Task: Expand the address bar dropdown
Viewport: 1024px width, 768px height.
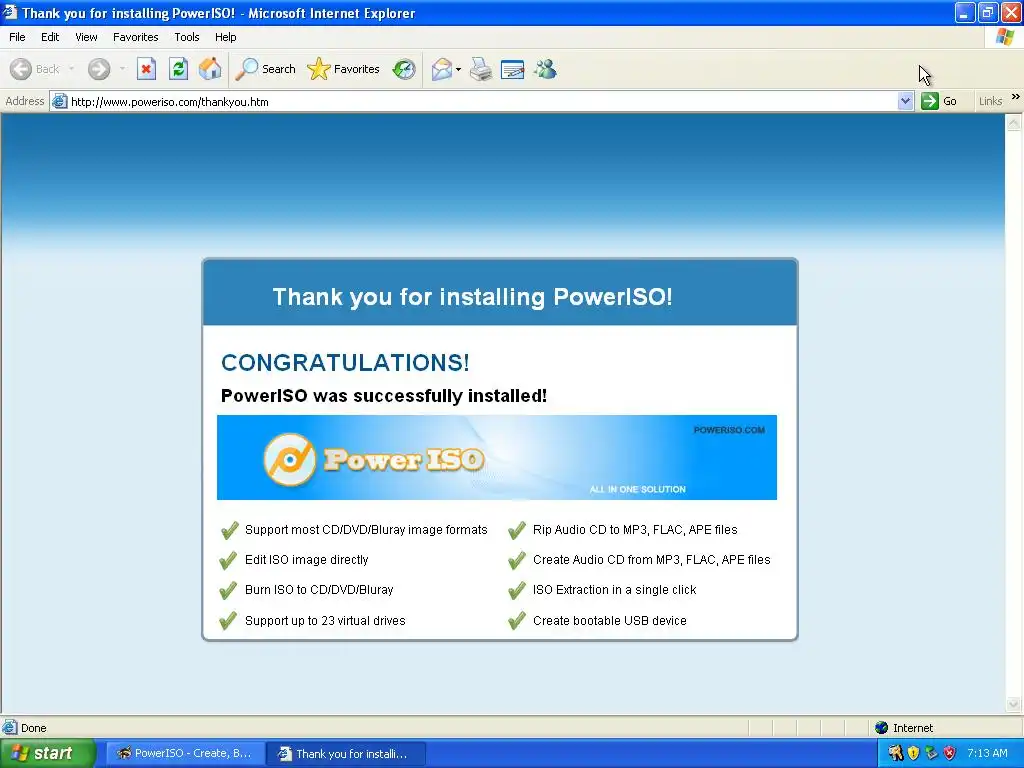Action: tap(905, 101)
